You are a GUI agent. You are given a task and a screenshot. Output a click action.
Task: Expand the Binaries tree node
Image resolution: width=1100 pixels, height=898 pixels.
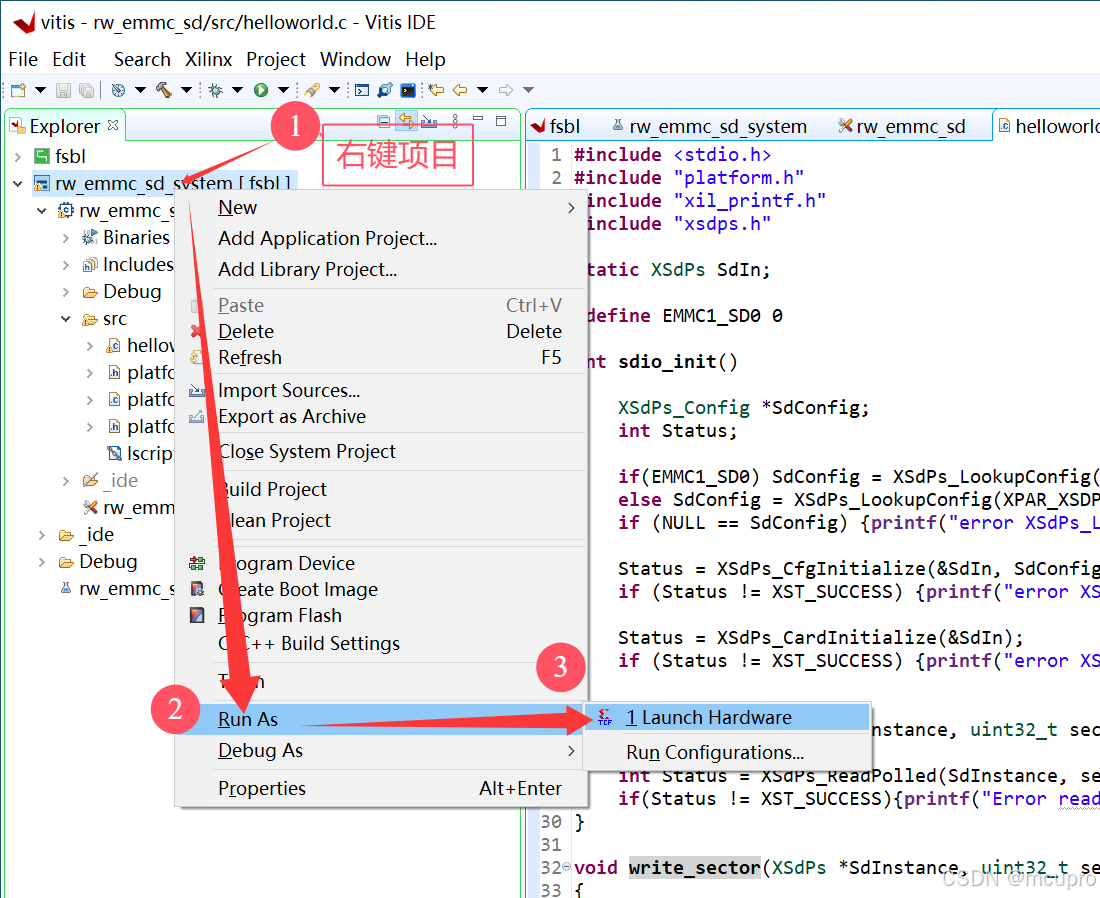66,238
